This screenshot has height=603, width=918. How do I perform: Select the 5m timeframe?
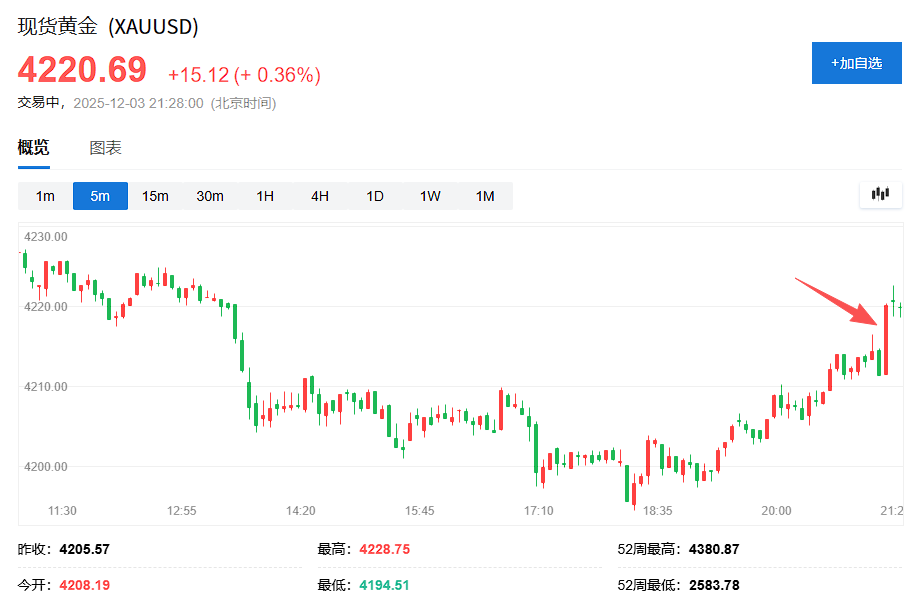(x=100, y=196)
